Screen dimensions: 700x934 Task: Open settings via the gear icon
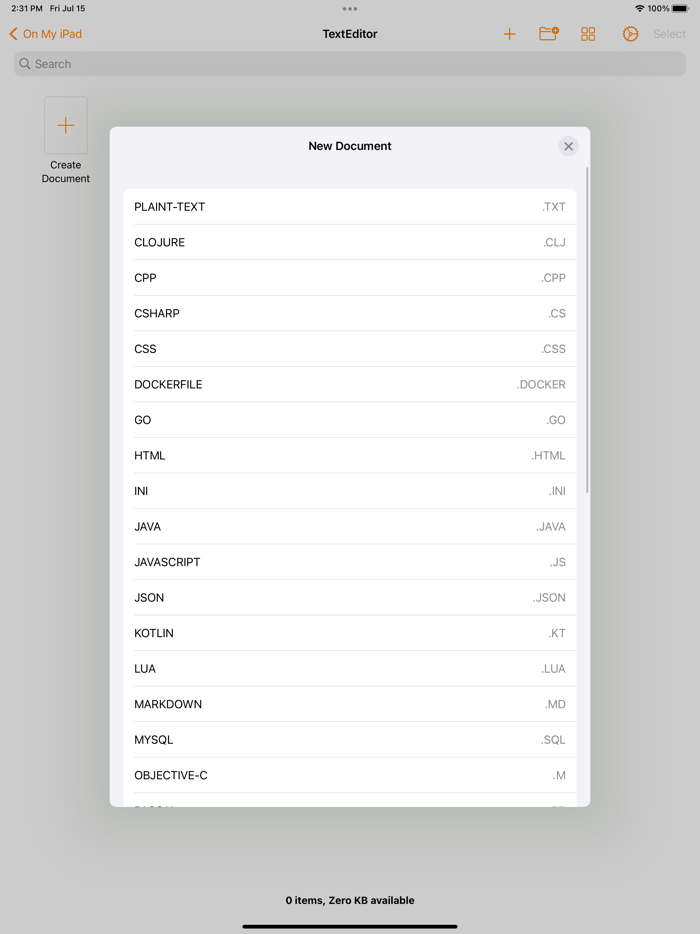(630, 33)
